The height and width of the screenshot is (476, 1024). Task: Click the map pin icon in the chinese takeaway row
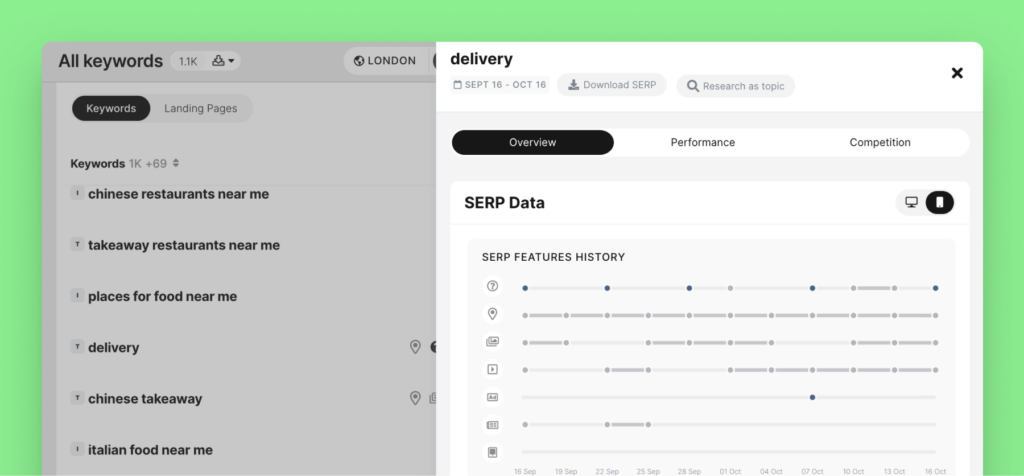(x=415, y=398)
